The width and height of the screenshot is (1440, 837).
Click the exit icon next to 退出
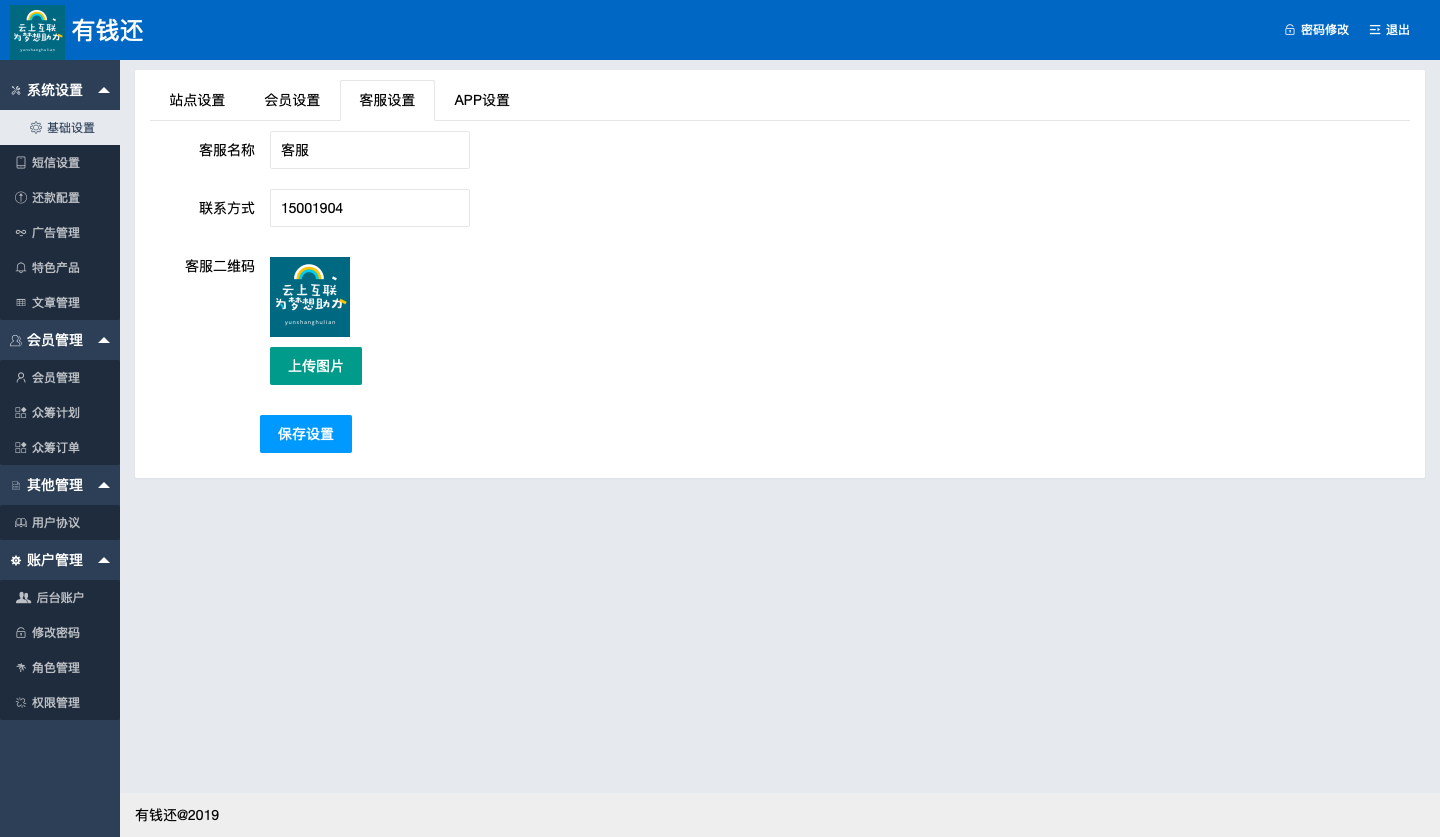click(1375, 30)
